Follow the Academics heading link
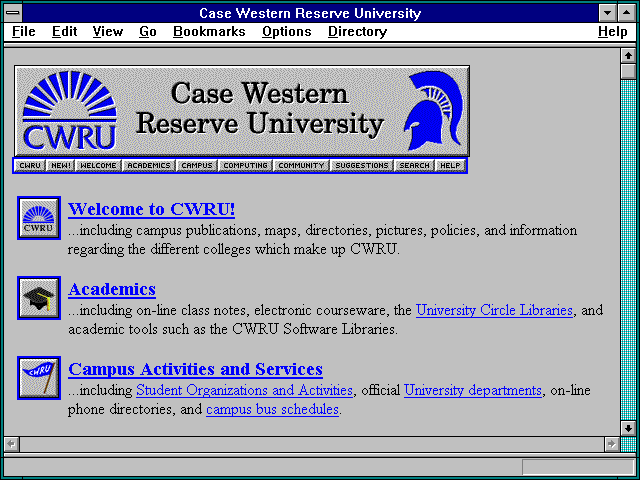Screen dimensions: 640x480 (112, 289)
